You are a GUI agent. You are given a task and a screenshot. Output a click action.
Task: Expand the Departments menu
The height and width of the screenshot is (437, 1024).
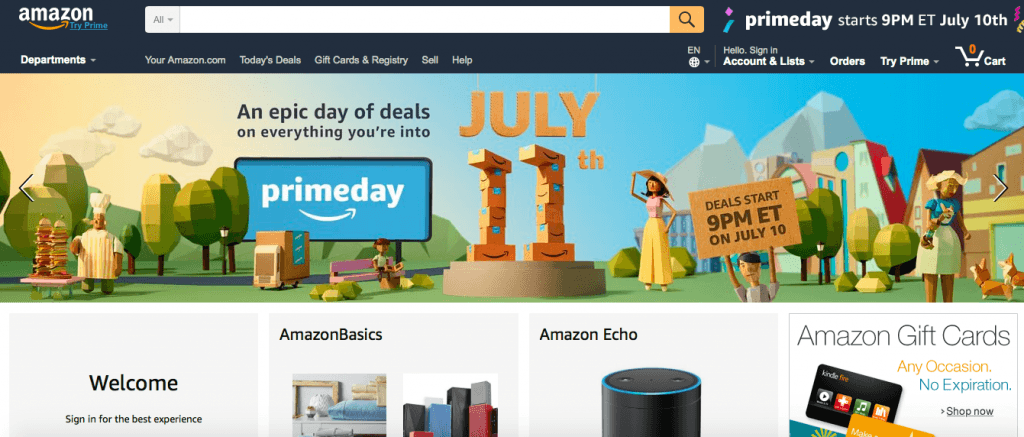click(58, 60)
